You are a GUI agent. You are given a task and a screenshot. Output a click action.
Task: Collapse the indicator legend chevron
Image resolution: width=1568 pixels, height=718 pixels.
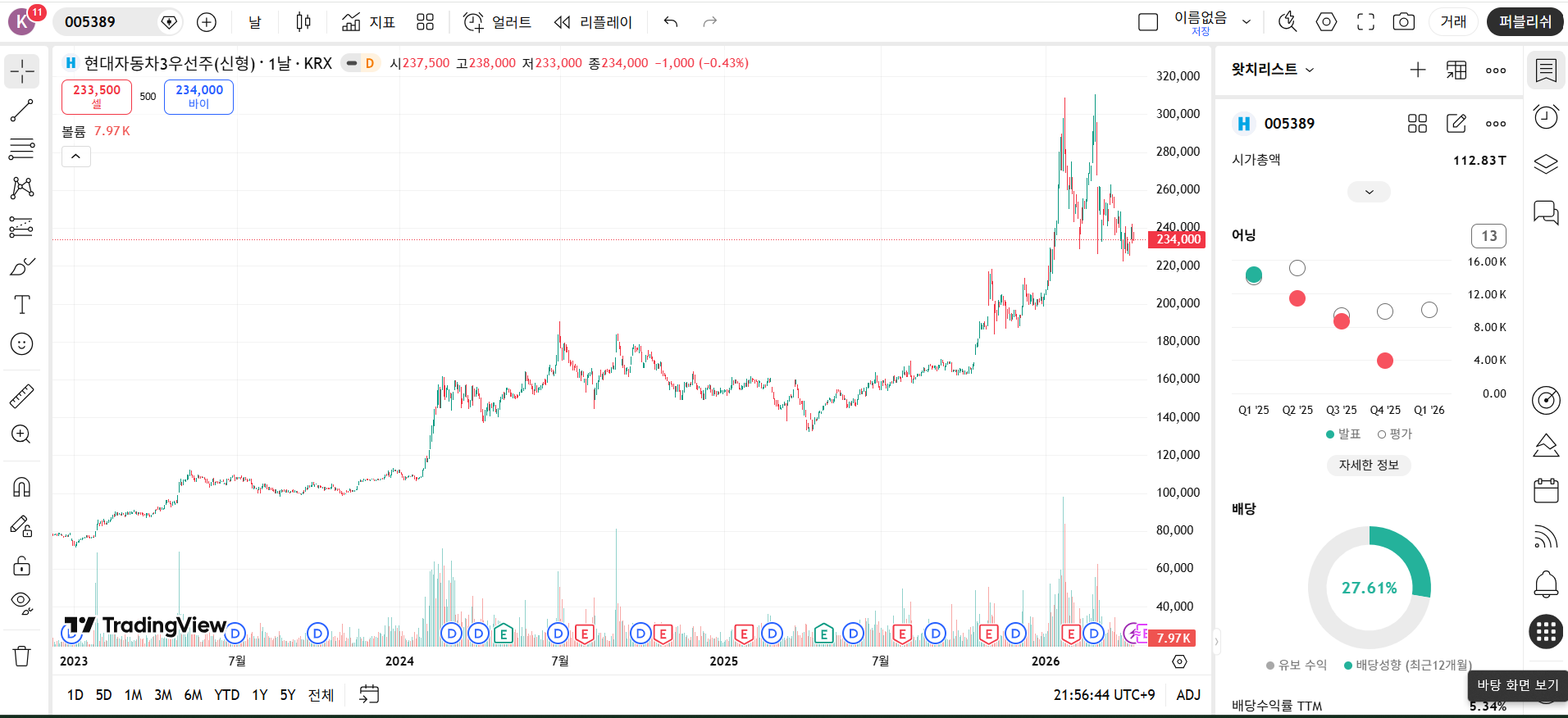click(x=75, y=157)
